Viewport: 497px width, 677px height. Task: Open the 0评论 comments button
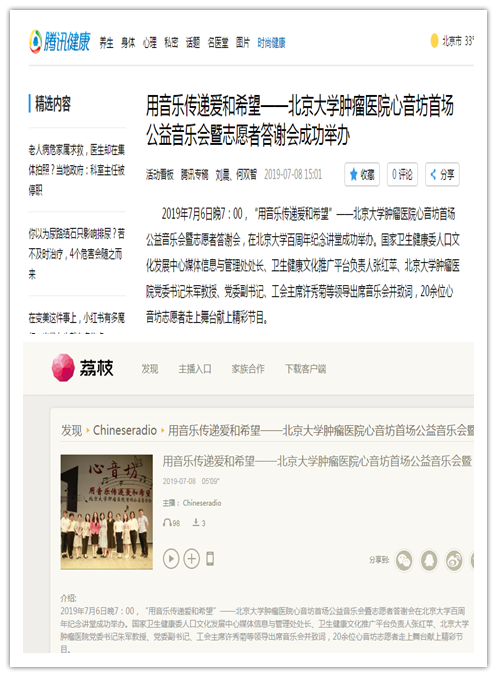402,174
